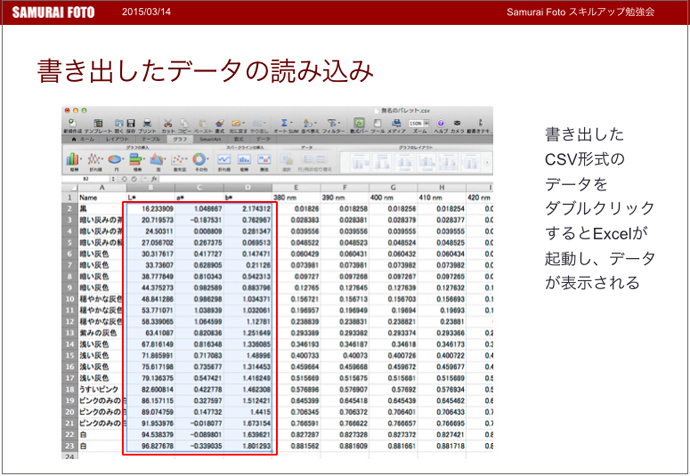This screenshot has width=690, height=476.
Task: Click the Name header cell in A1
Action: pyautogui.click(x=102, y=198)
